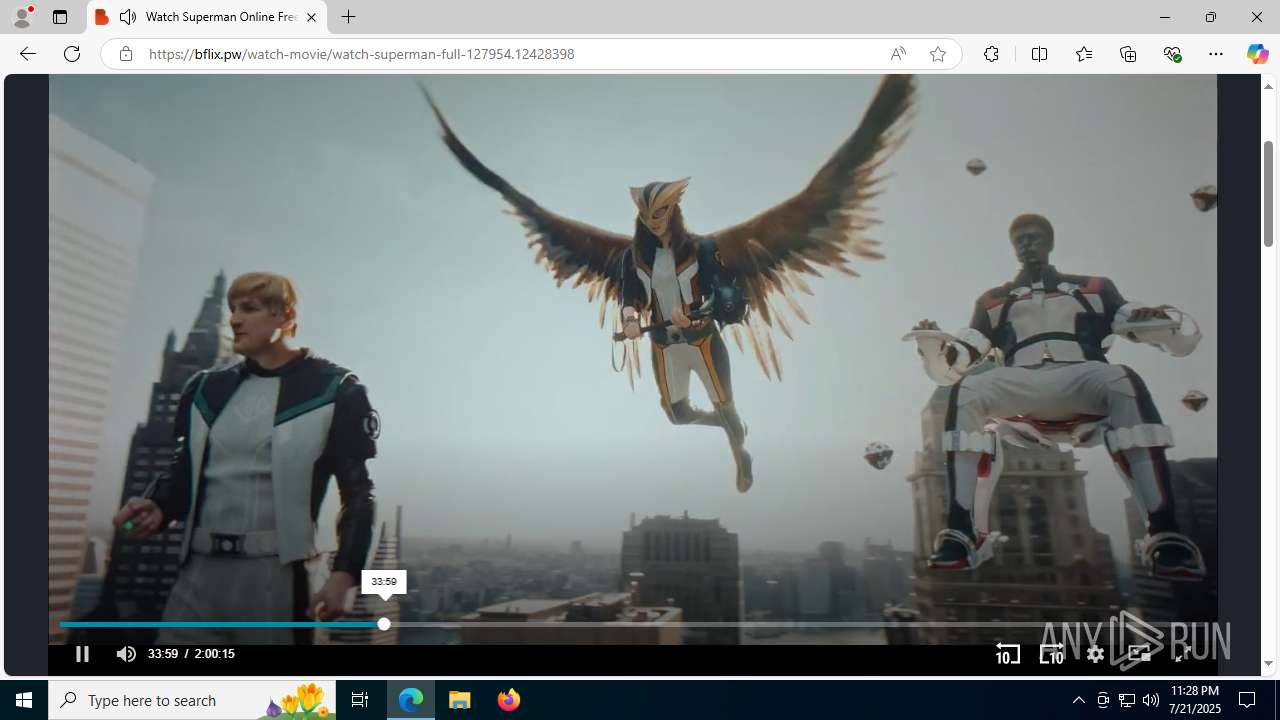Toggle Split screen view
Image resolution: width=1280 pixels, height=720 pixels.
[1039, 54]
